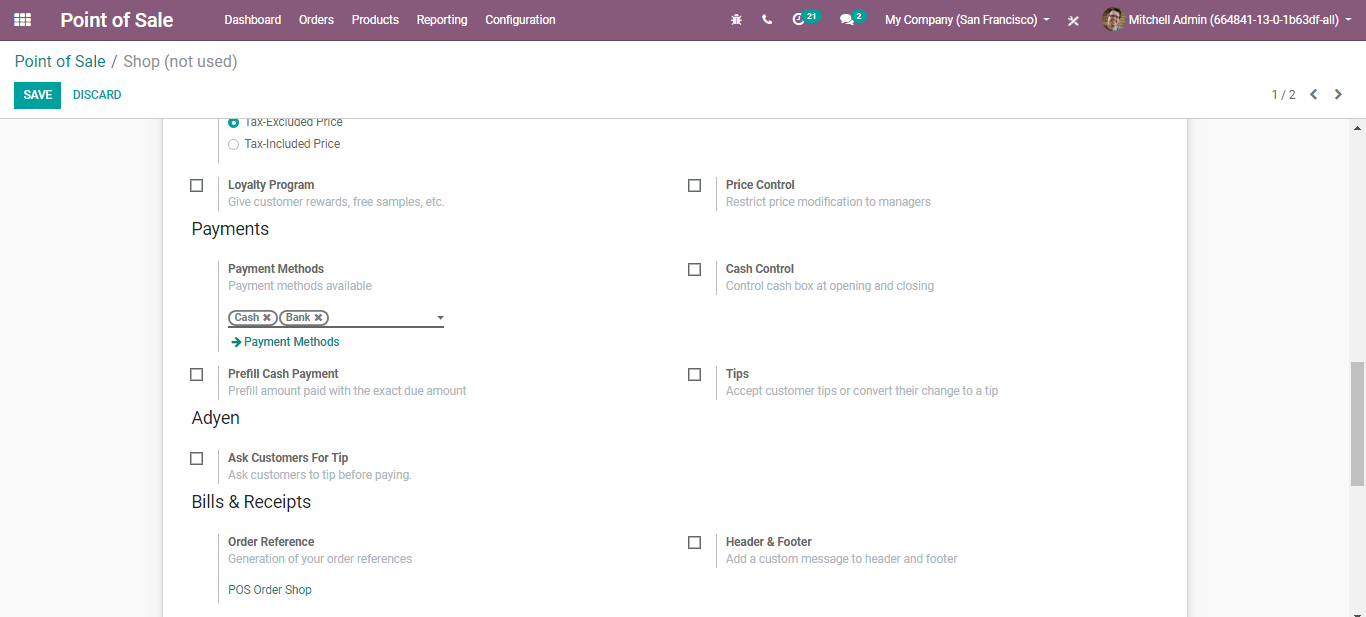Open the Dashboard menu

[253, 20]
